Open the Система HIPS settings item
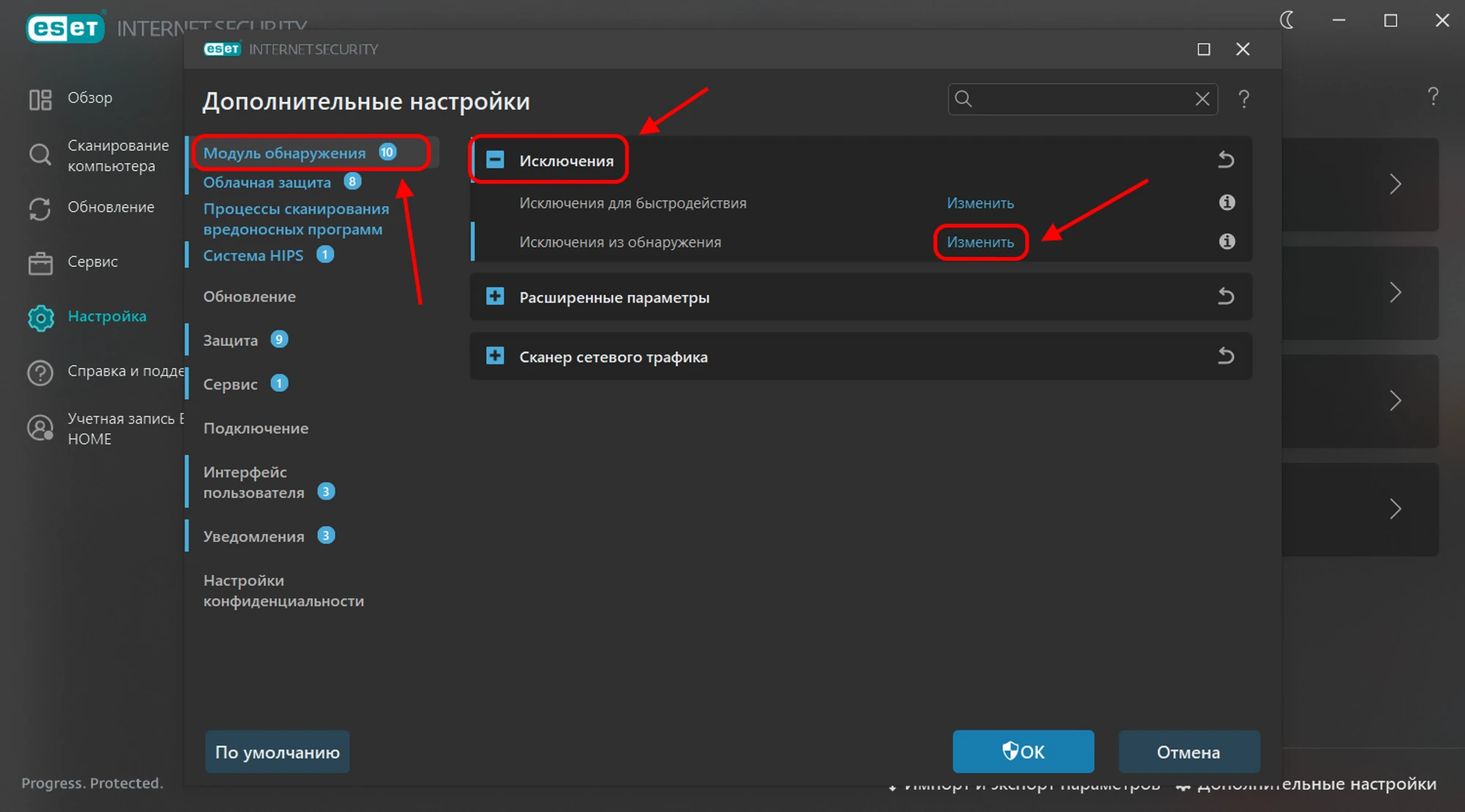1465x812 pixels. point(253,256)
